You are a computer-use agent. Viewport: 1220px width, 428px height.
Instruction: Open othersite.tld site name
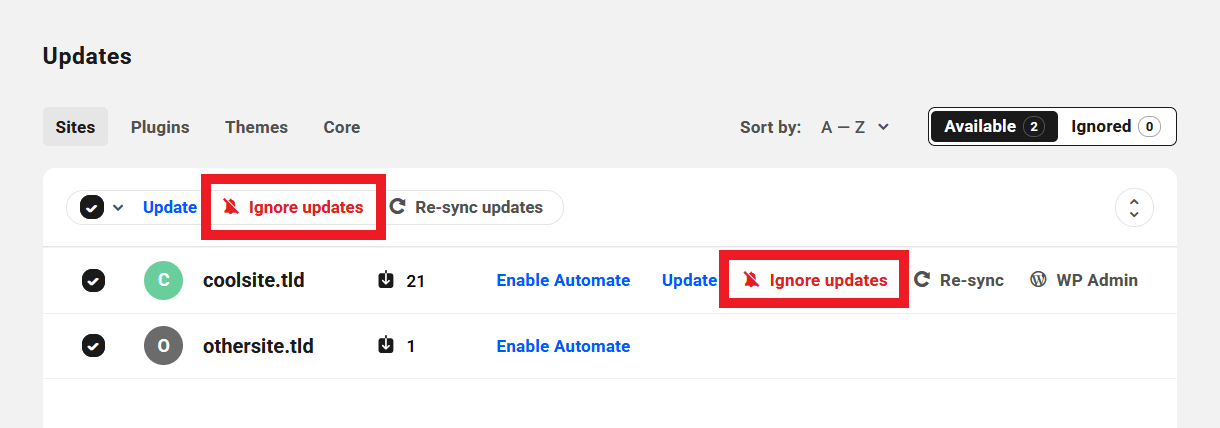[259, 346]
